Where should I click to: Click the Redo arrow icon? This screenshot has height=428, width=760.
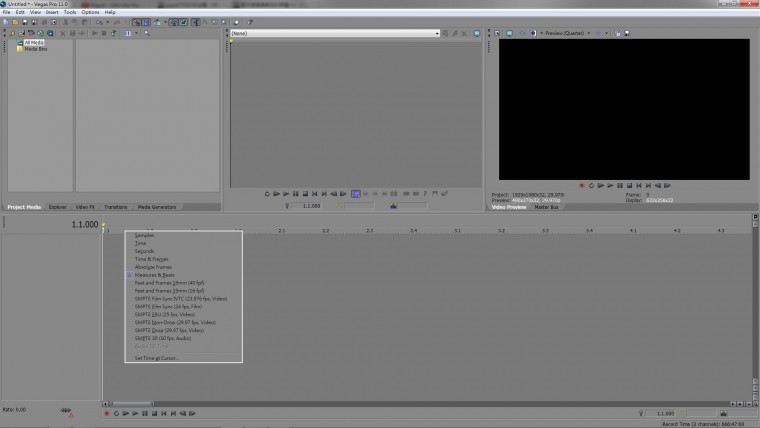point(117,22)
